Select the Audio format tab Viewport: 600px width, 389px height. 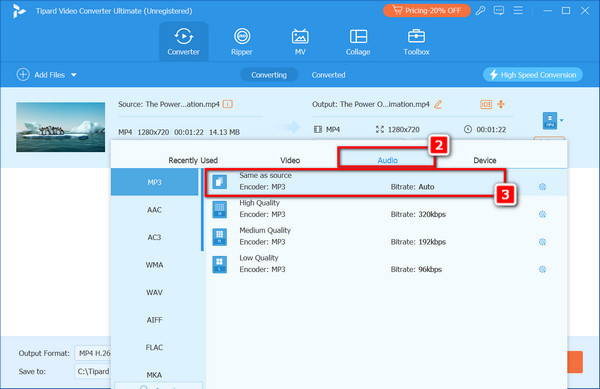[387, 160]
